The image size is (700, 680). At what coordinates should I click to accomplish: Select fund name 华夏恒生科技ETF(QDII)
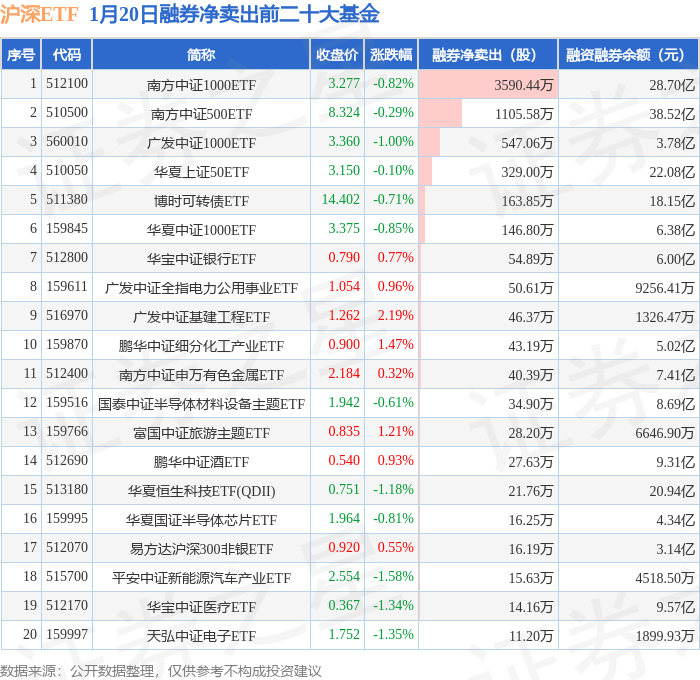tap(201, 491)
